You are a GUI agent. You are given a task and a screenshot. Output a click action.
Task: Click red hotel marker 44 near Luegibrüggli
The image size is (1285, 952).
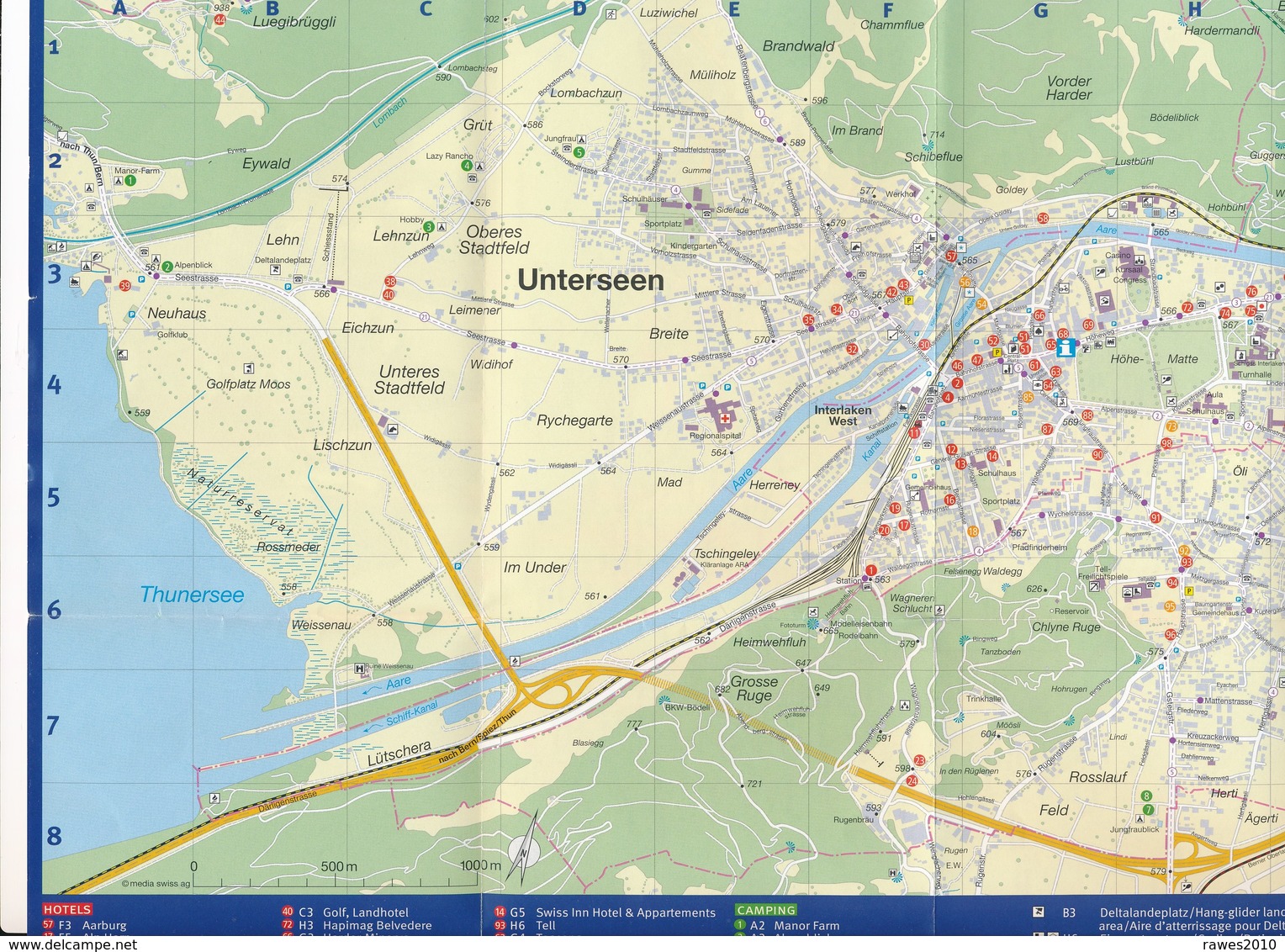tap(219, 19)
